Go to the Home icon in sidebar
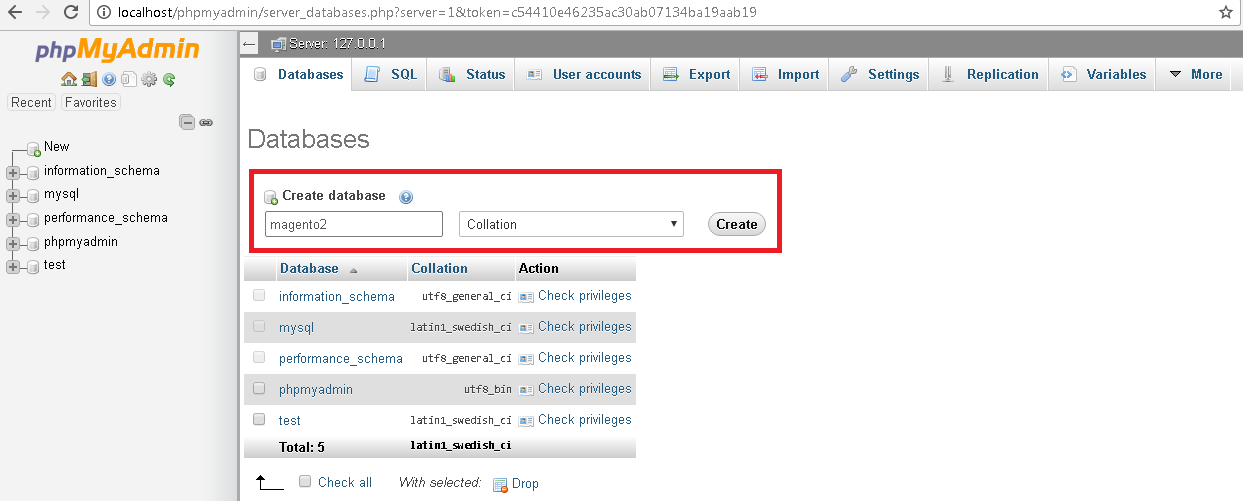This screenshot has width=1243, height=501. [68, 79]
